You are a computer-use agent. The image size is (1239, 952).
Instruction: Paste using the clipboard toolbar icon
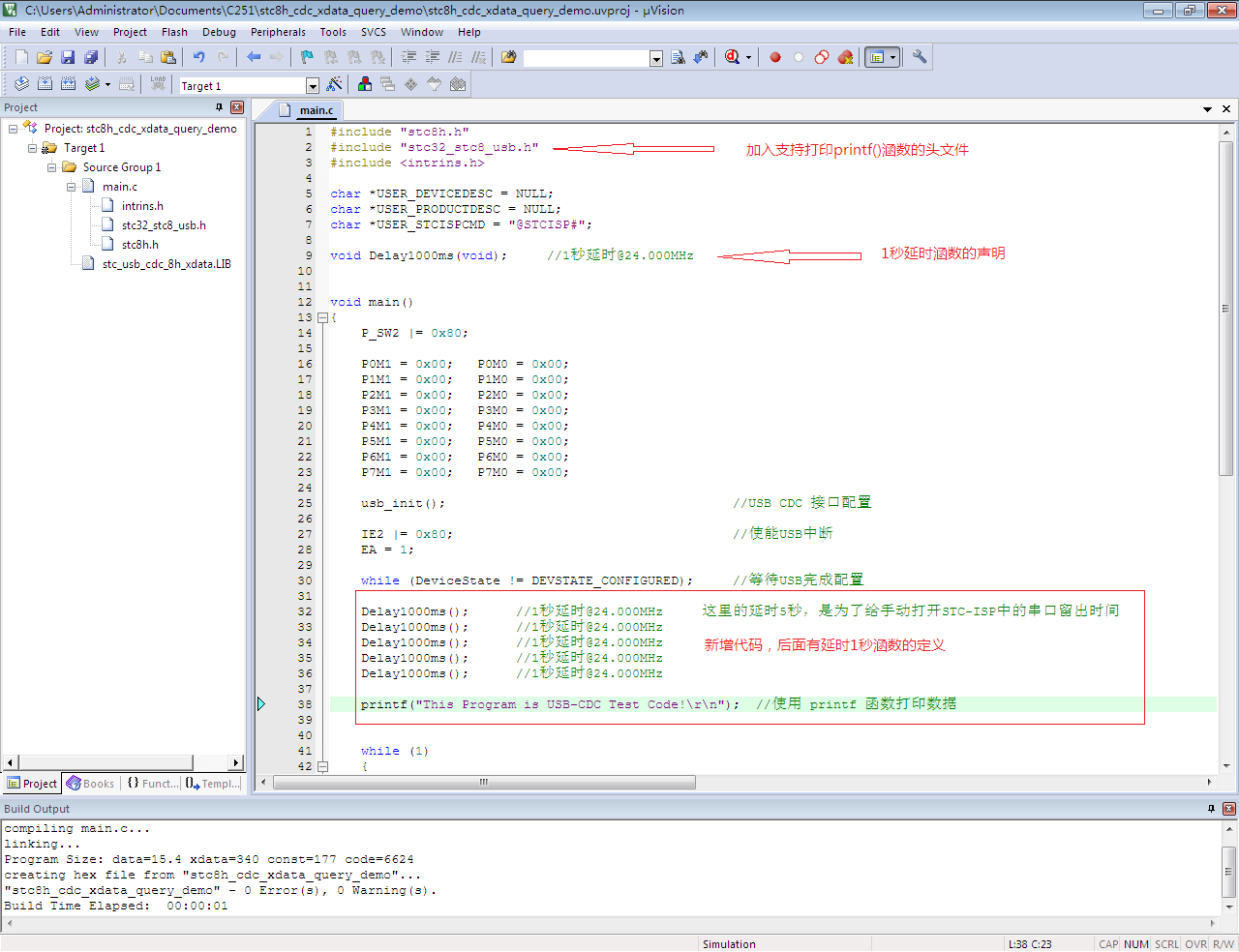click(x=168, y=57)
